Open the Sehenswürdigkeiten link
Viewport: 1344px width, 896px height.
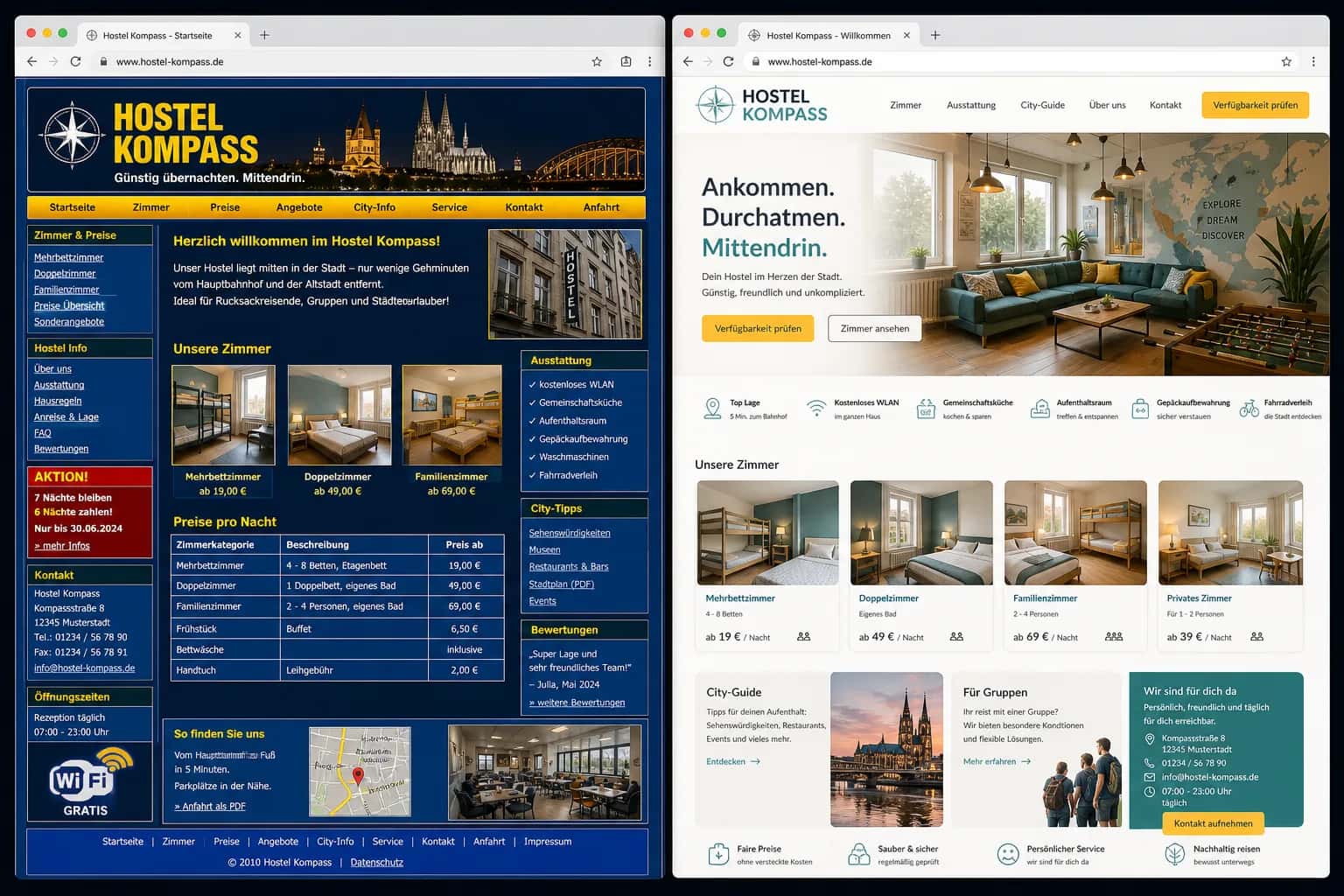(570, 533)
